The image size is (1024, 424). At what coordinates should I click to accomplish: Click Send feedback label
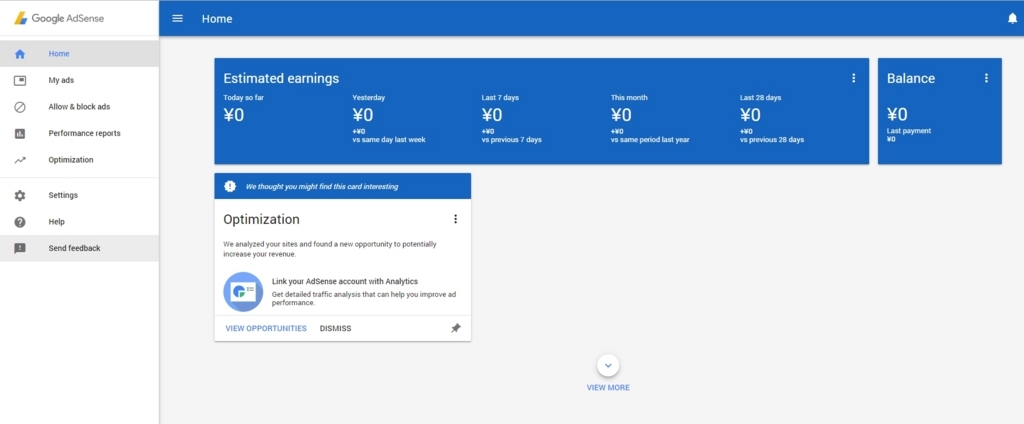tap(74, 248)
